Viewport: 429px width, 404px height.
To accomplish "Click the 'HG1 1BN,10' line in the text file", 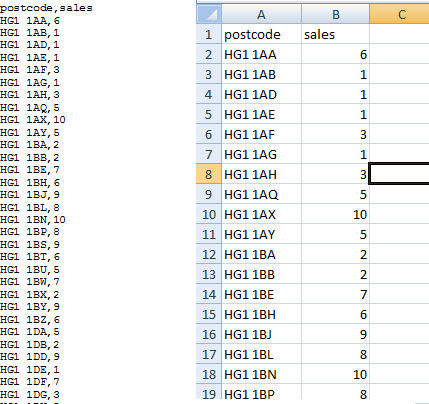I will point(33,220).
